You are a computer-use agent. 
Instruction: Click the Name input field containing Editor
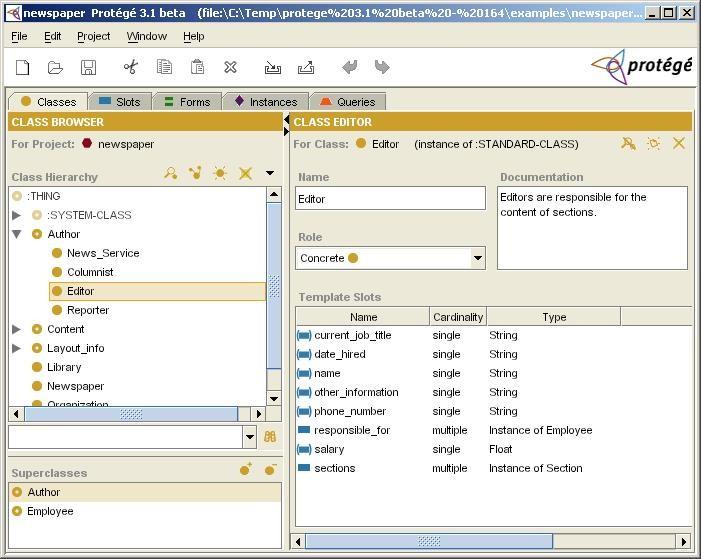[390, 198]
